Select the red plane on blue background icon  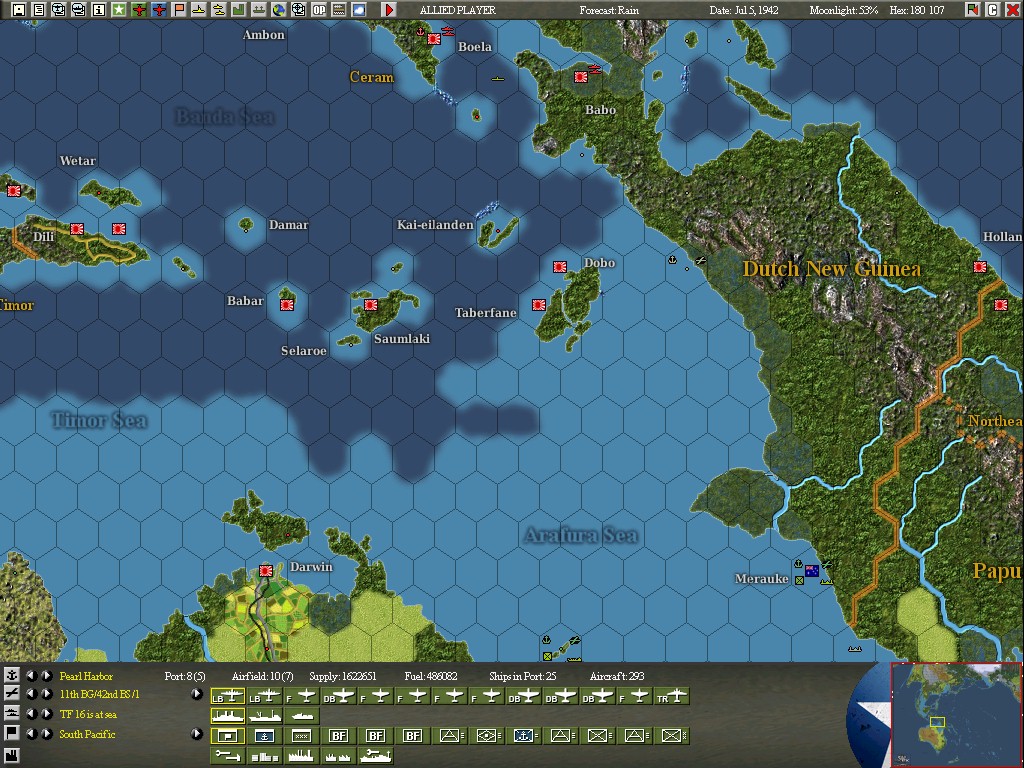coord(159,10)
